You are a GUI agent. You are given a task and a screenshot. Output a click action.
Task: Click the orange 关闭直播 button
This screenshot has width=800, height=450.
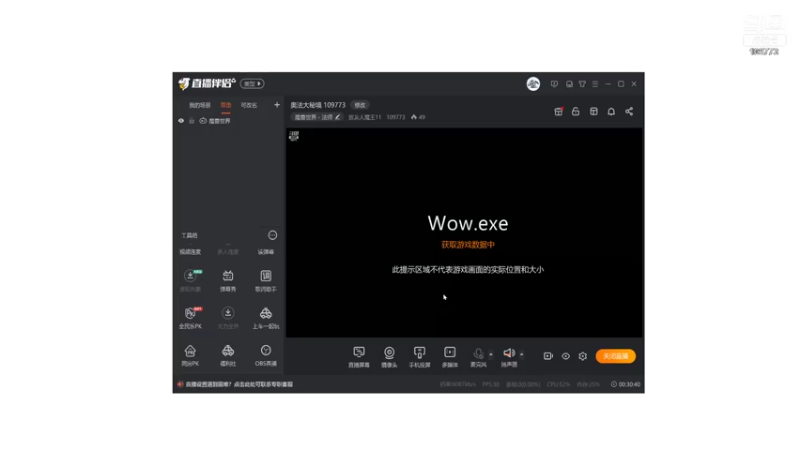tap(615, 356)
